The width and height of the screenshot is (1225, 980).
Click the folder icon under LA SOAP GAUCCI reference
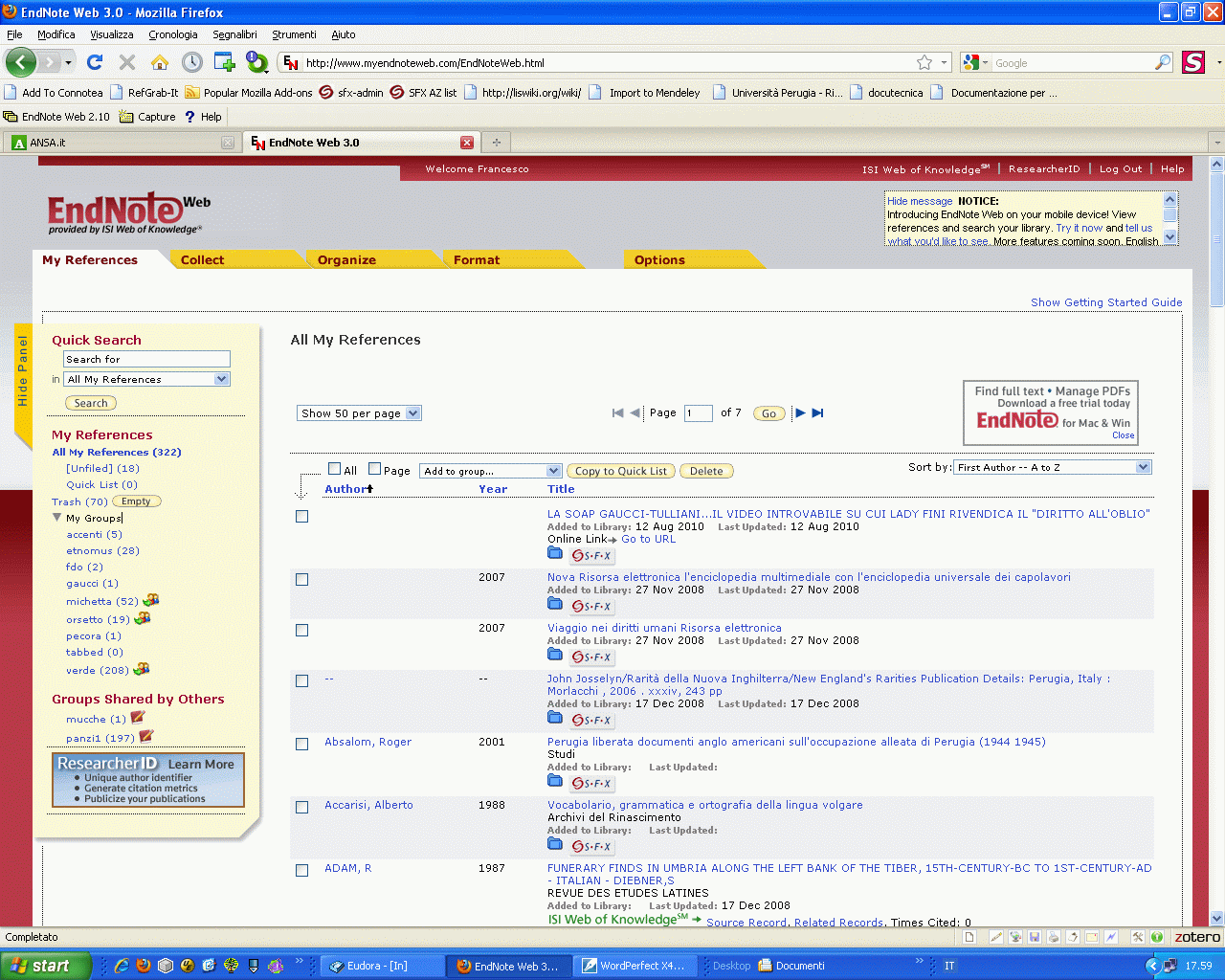pyautogui.click(x=555, y=552)
